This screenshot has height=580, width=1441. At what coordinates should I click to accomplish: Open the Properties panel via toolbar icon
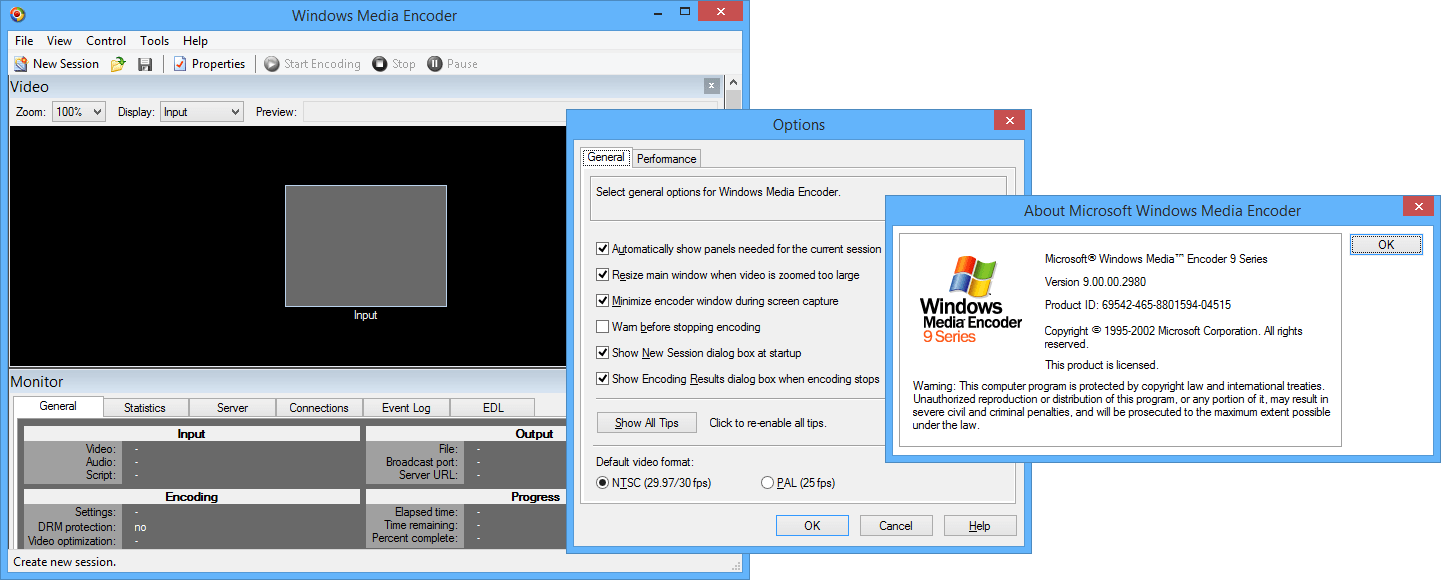[208, 63]
